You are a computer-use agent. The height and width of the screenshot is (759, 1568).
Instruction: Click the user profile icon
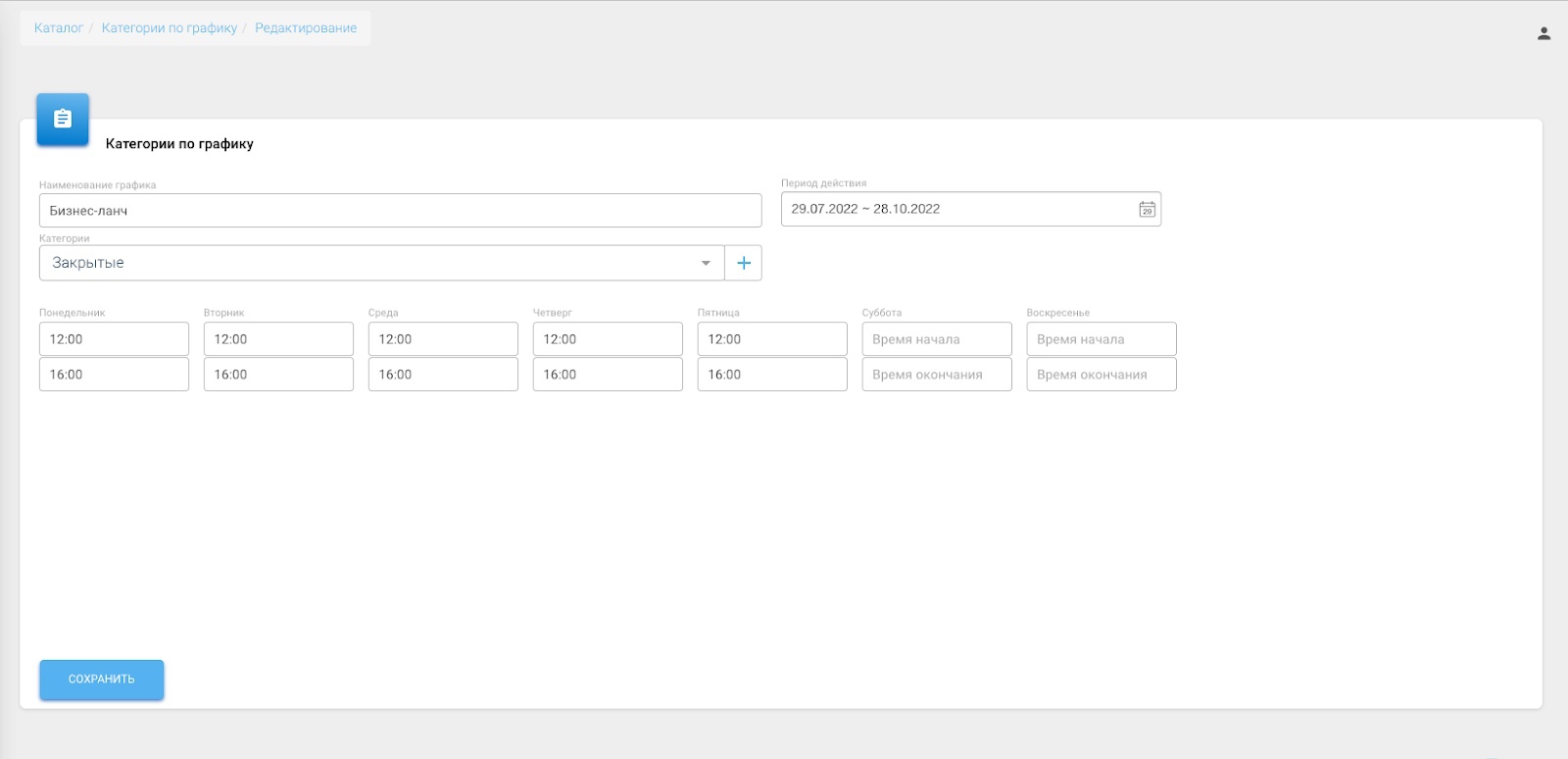click(x=1543, y=33)
